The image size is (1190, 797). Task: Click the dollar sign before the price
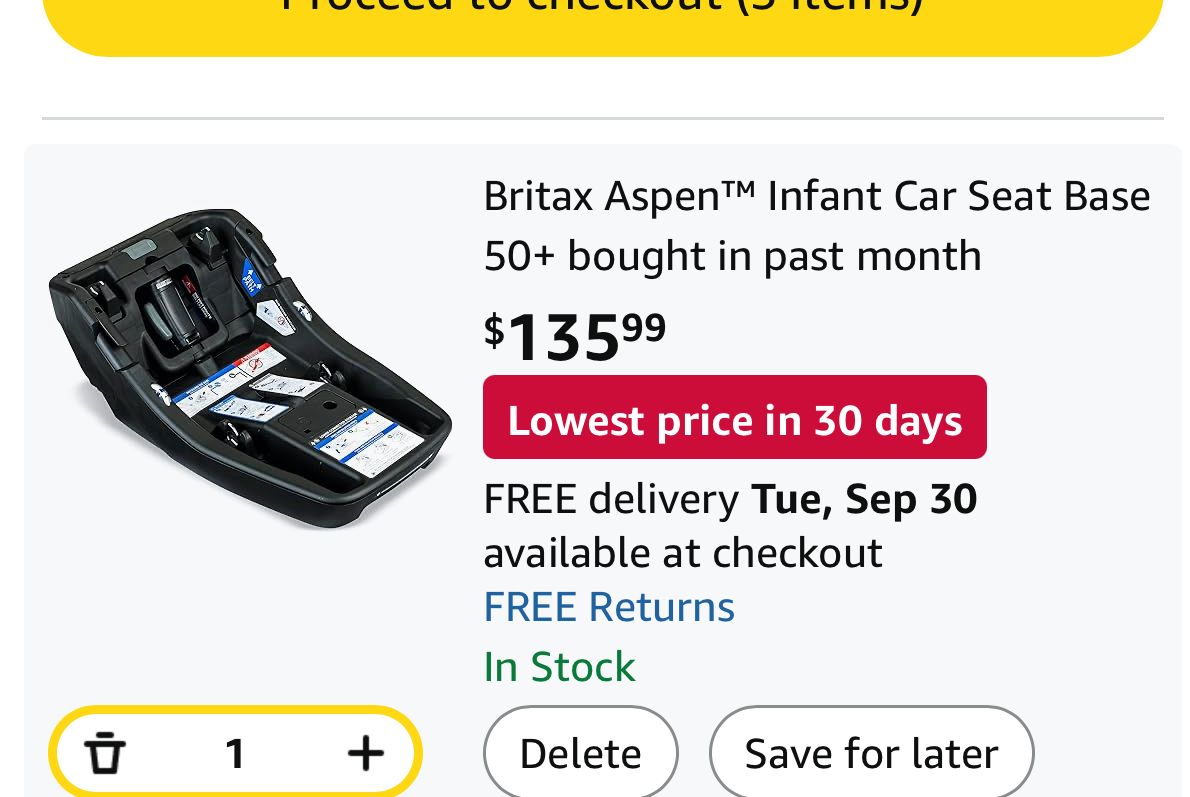click(494, 330)
